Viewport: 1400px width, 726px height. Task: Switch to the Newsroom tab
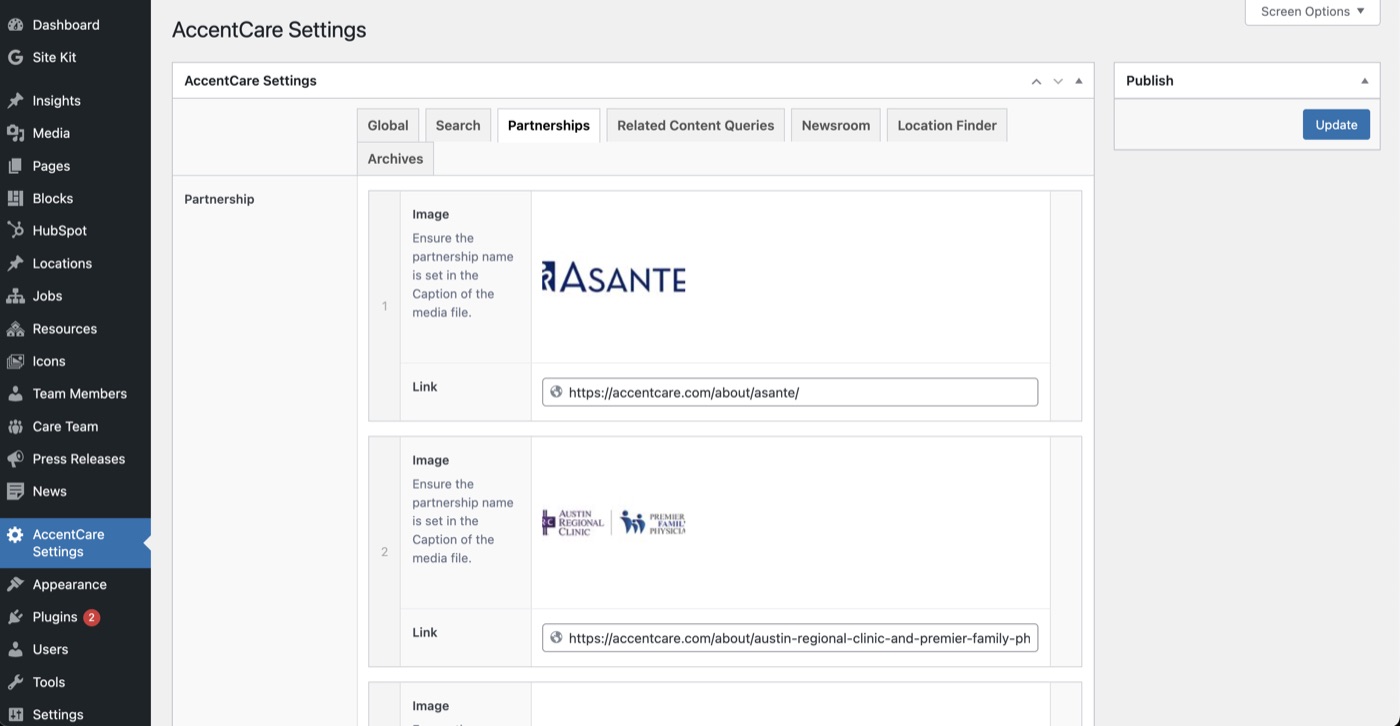(835, 125)
